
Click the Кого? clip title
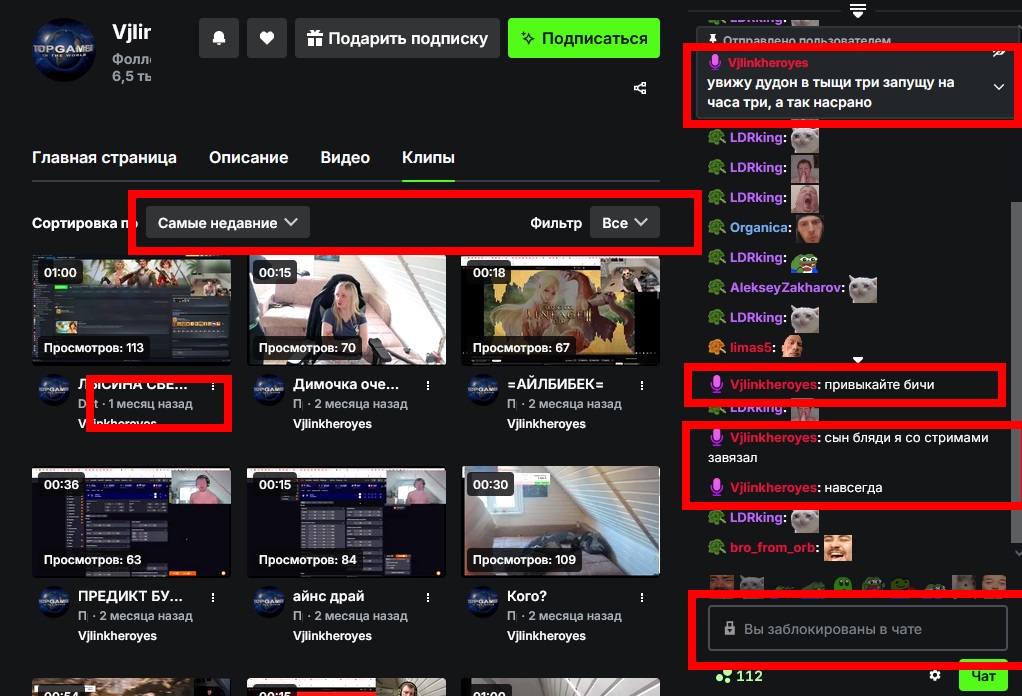pos(527,596)
